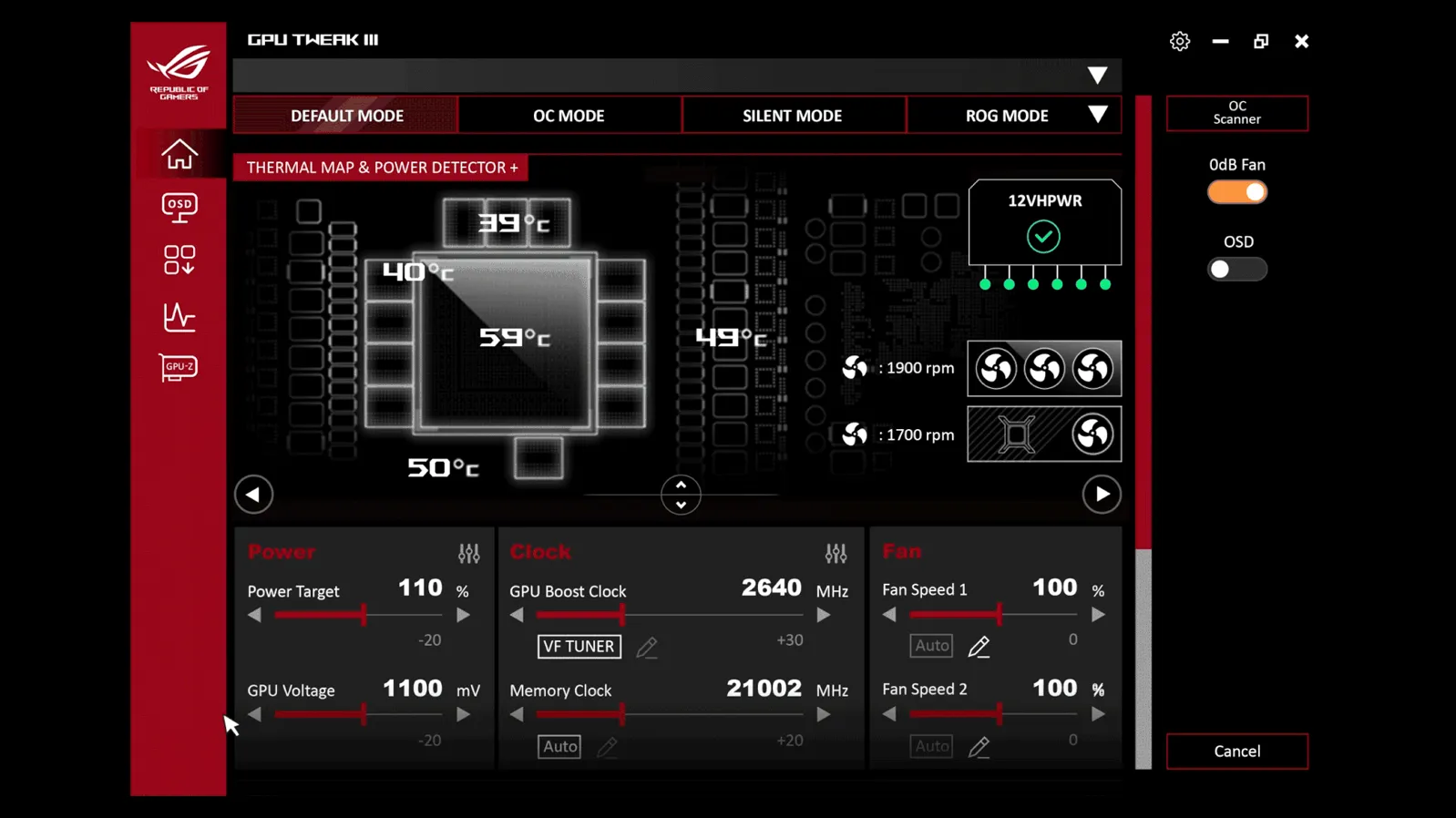The height and width of the screenshot is (818, 1456).
Task: Edit the Fan Speed 1 curve
Action: 979,647
